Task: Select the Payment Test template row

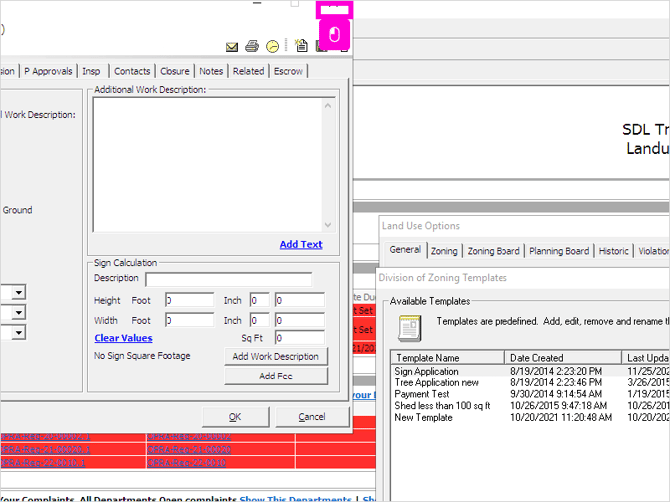Action: (x=422, y=394)
